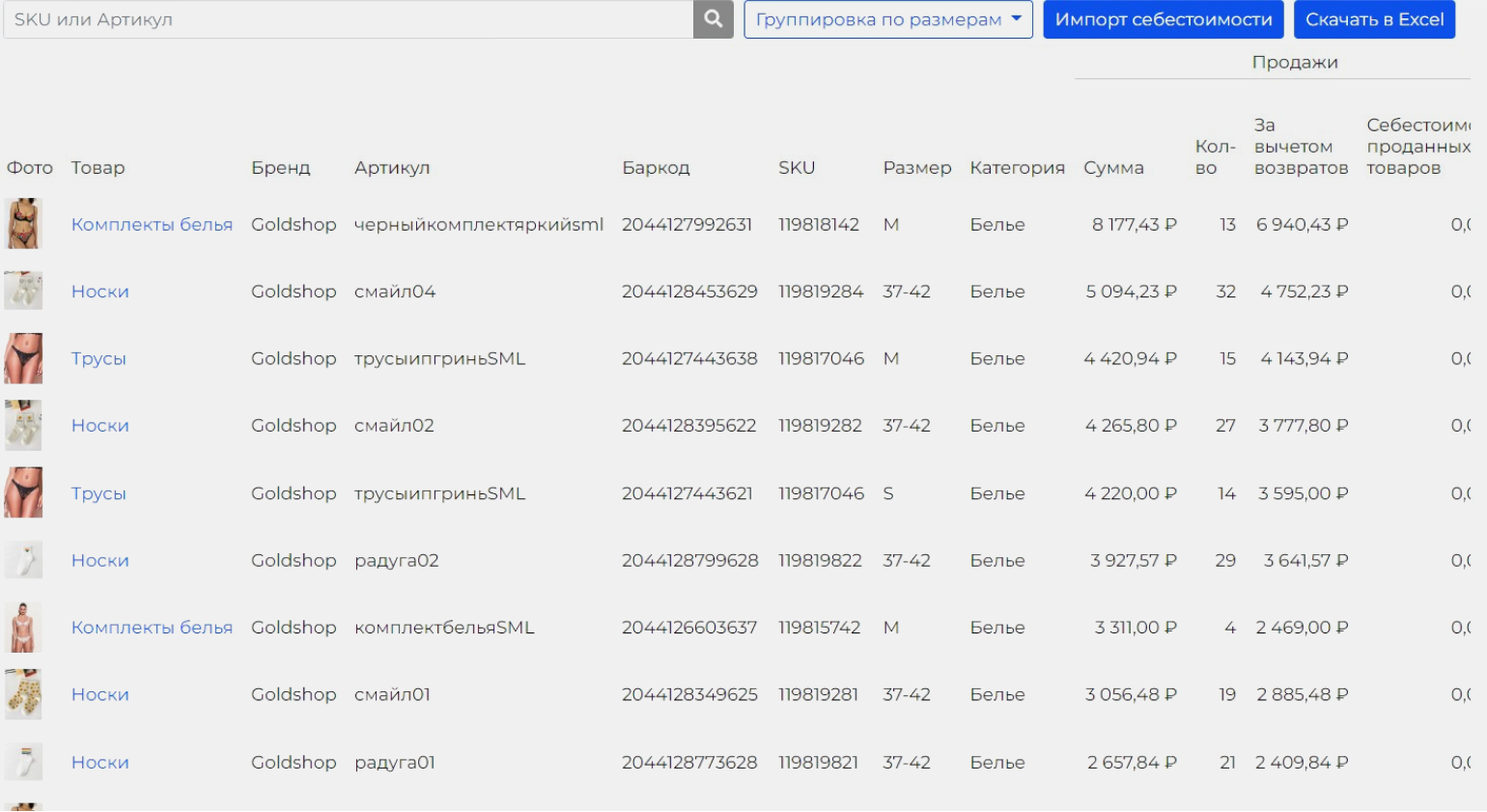This screenshot has height=812, width=1487.
Task: Open photo thumbnail of черныйкомплектяркийsml set
Action: (x=23, y=224)
